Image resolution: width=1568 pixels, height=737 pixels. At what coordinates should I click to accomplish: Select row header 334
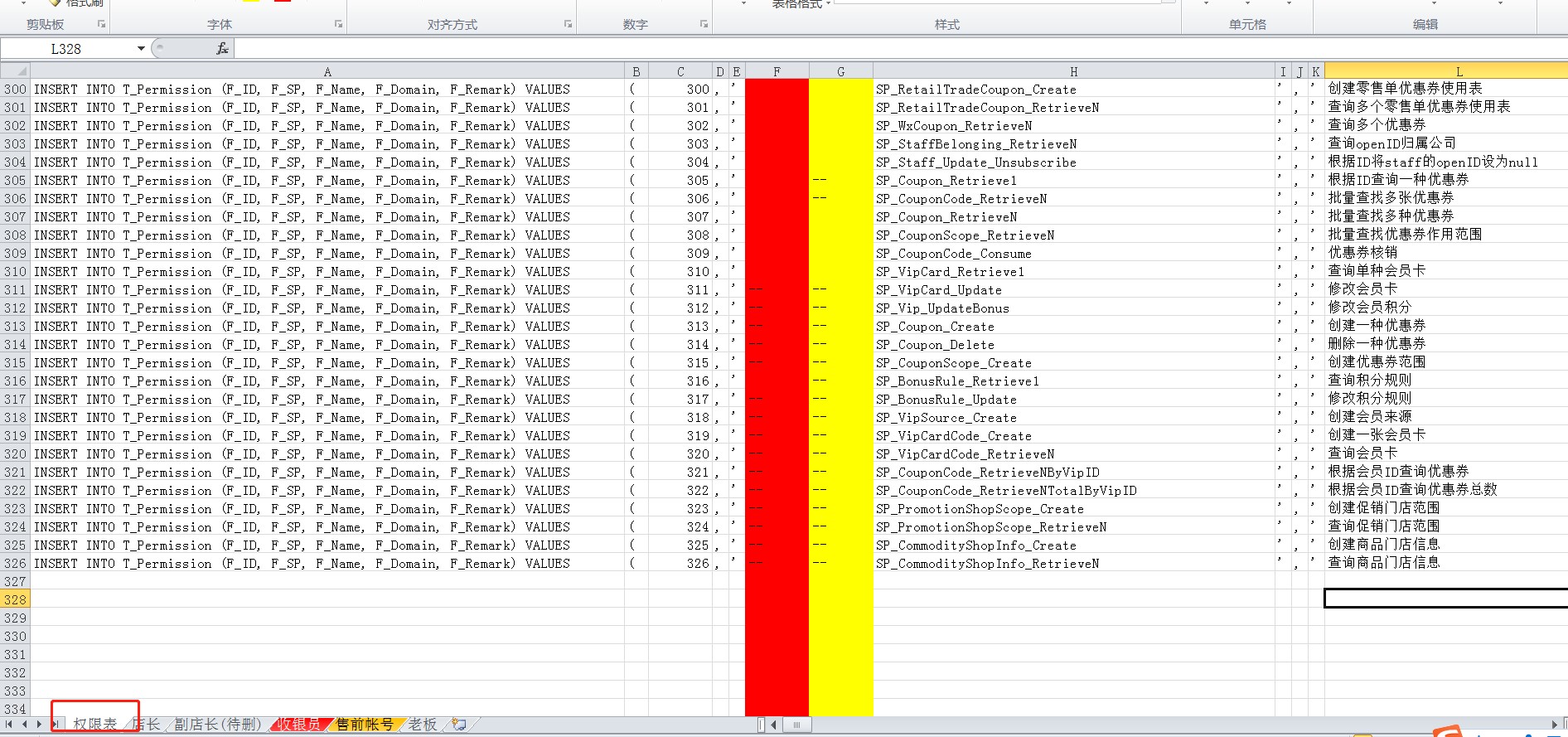point(15,710)
